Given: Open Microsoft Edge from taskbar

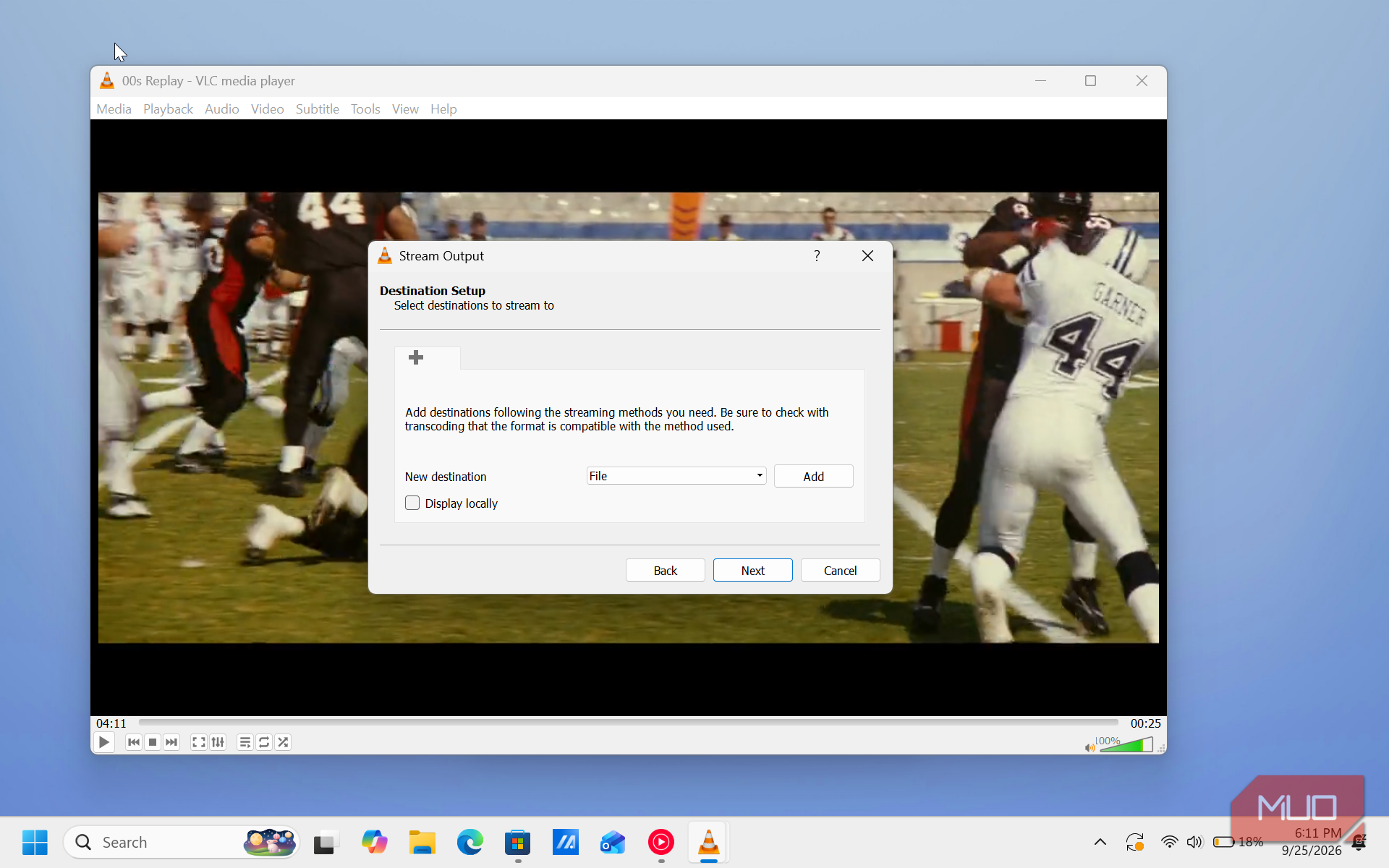Looking at the screenshot, I should [470, 842].
